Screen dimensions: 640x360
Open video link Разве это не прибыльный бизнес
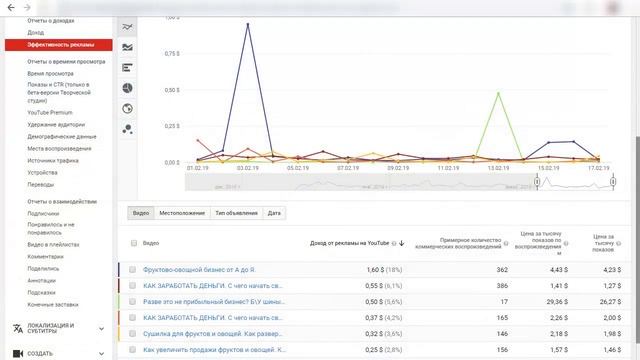coord(214,302)
